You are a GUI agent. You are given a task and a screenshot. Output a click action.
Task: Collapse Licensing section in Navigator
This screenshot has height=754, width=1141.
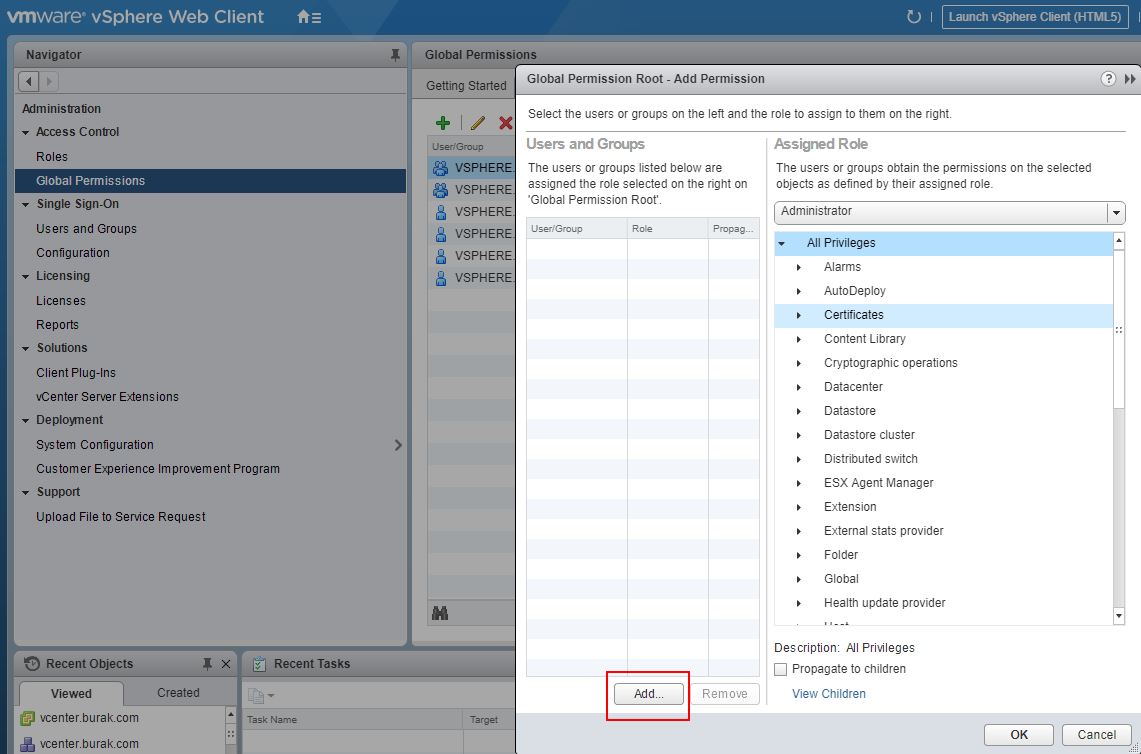tap(25, 277)
